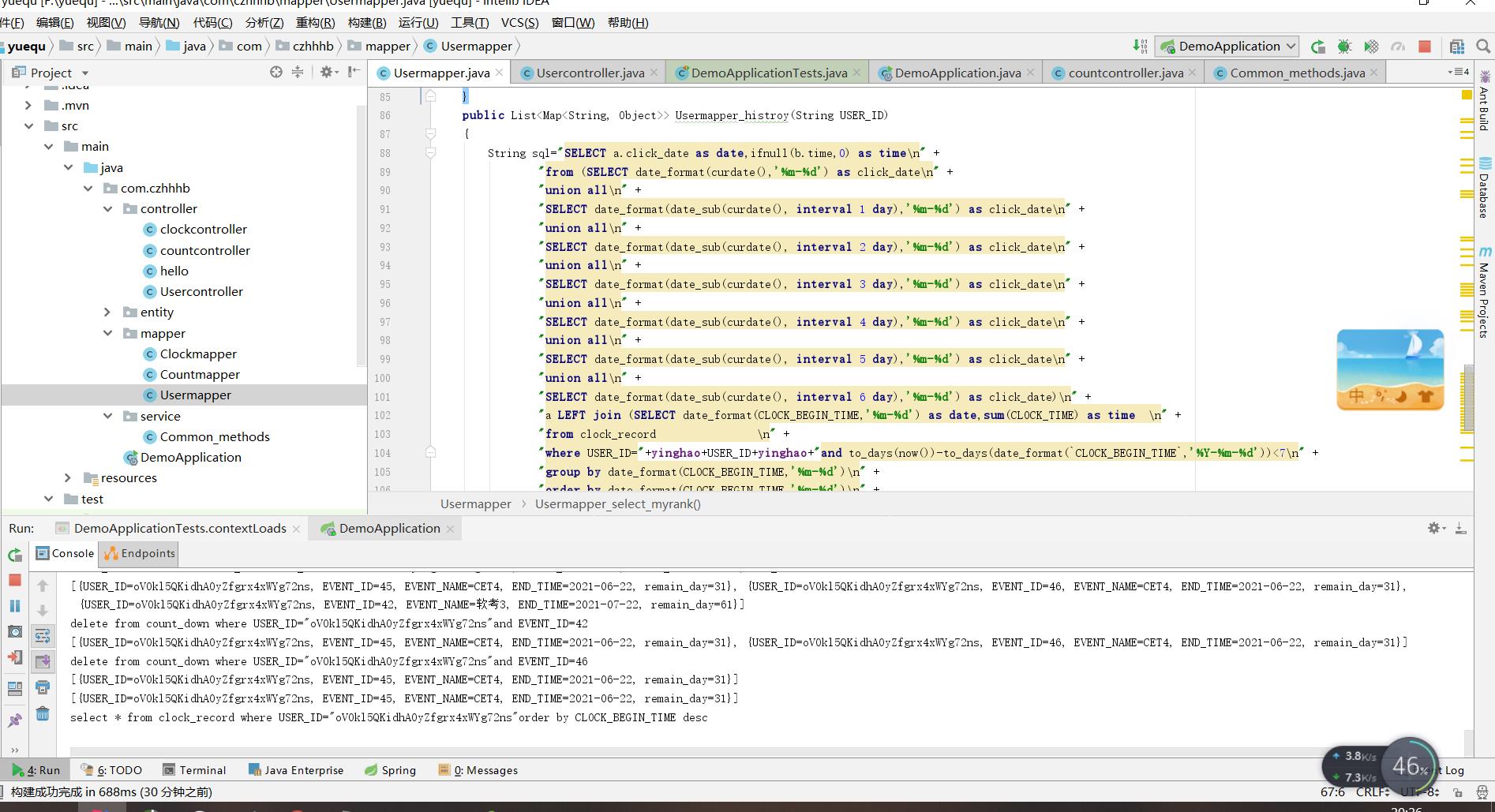Open Run panel settings gear
This screenshot has width=1495, height=812.
[x=1436, y=528]
